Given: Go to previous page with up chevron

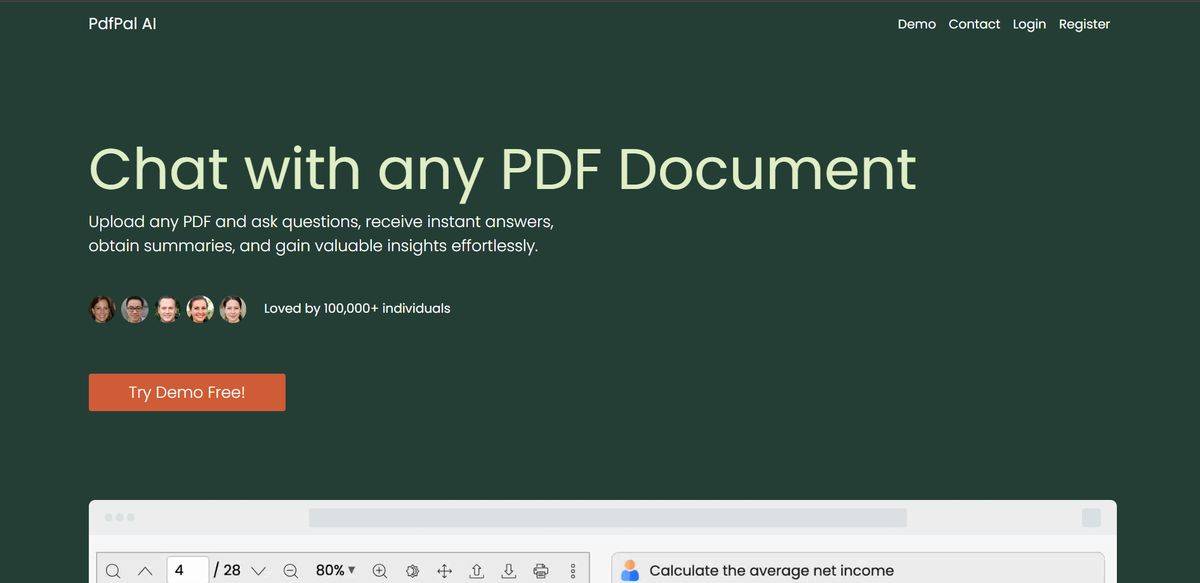Looking at the screenshot, I should click(145, 571).
